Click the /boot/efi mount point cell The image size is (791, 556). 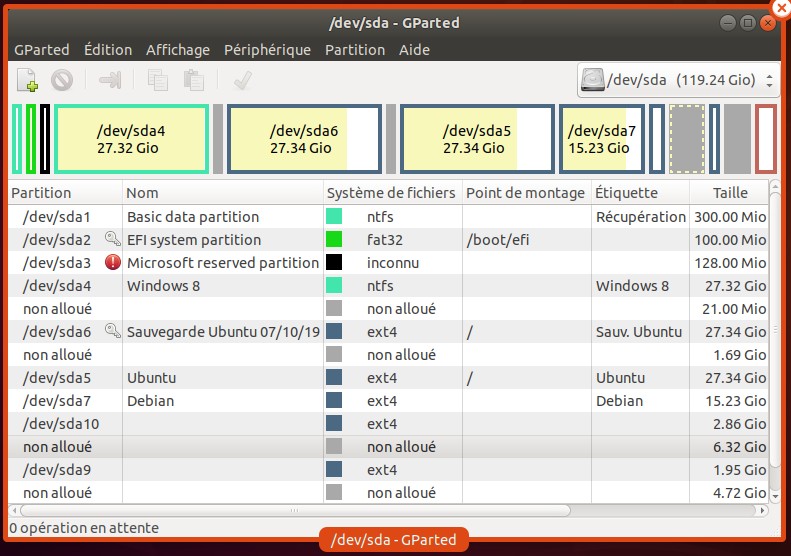coord(497,240)
